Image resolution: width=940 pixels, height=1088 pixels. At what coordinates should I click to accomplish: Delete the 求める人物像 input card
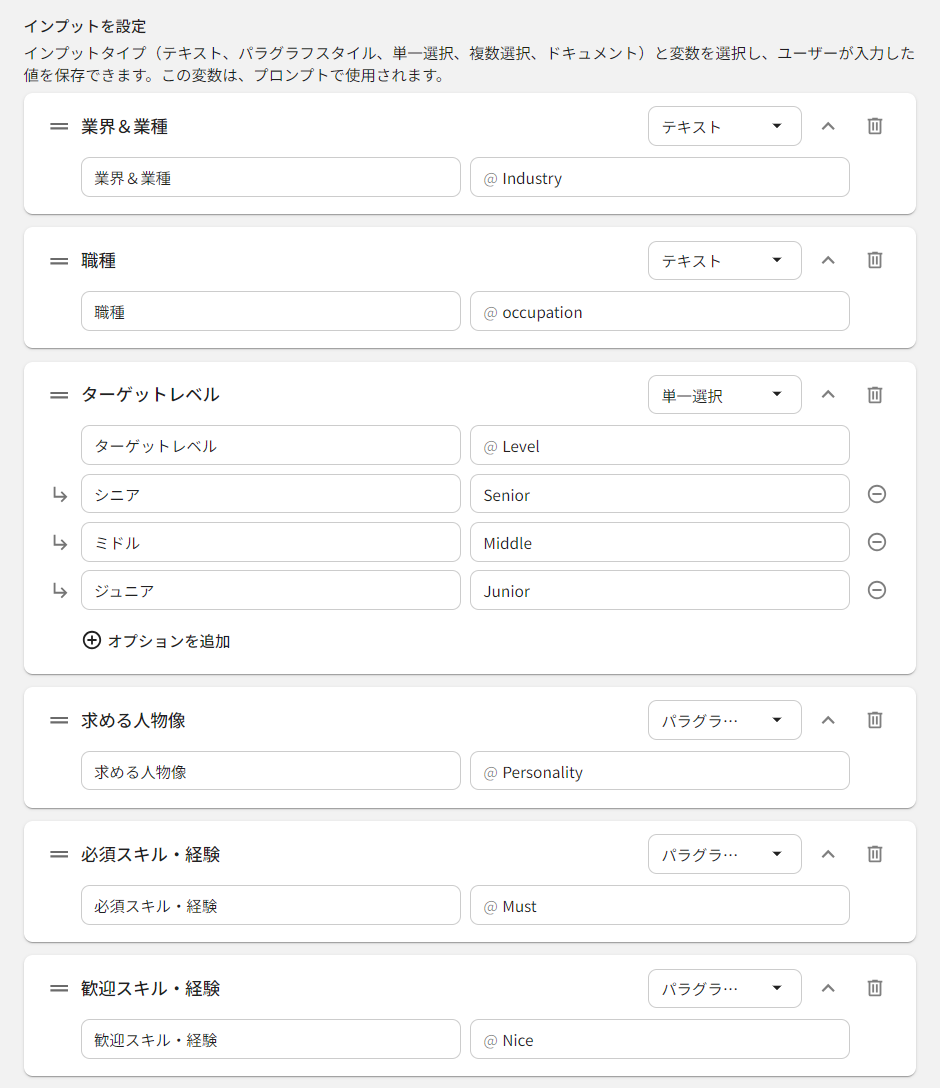(x=874, y=720)
